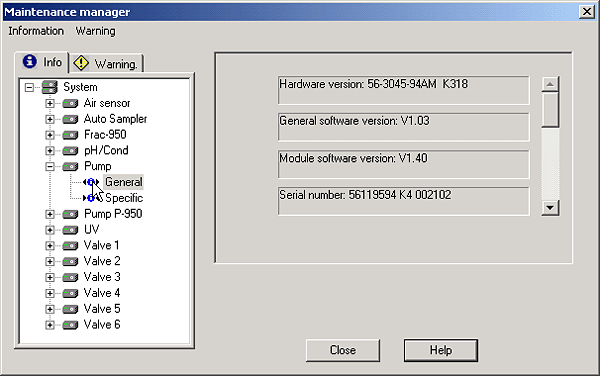Select the UV label in tree

(91, 230)
